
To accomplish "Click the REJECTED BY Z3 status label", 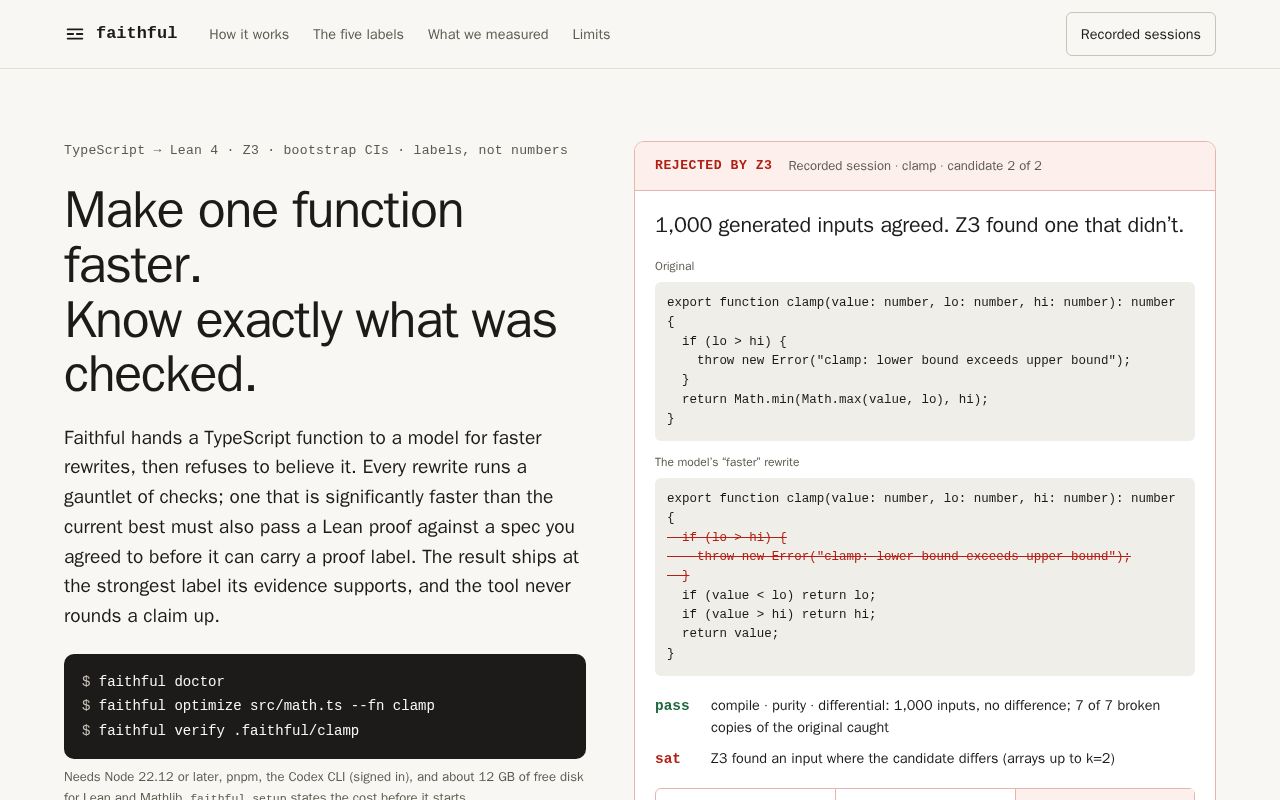I will point(713,166).
